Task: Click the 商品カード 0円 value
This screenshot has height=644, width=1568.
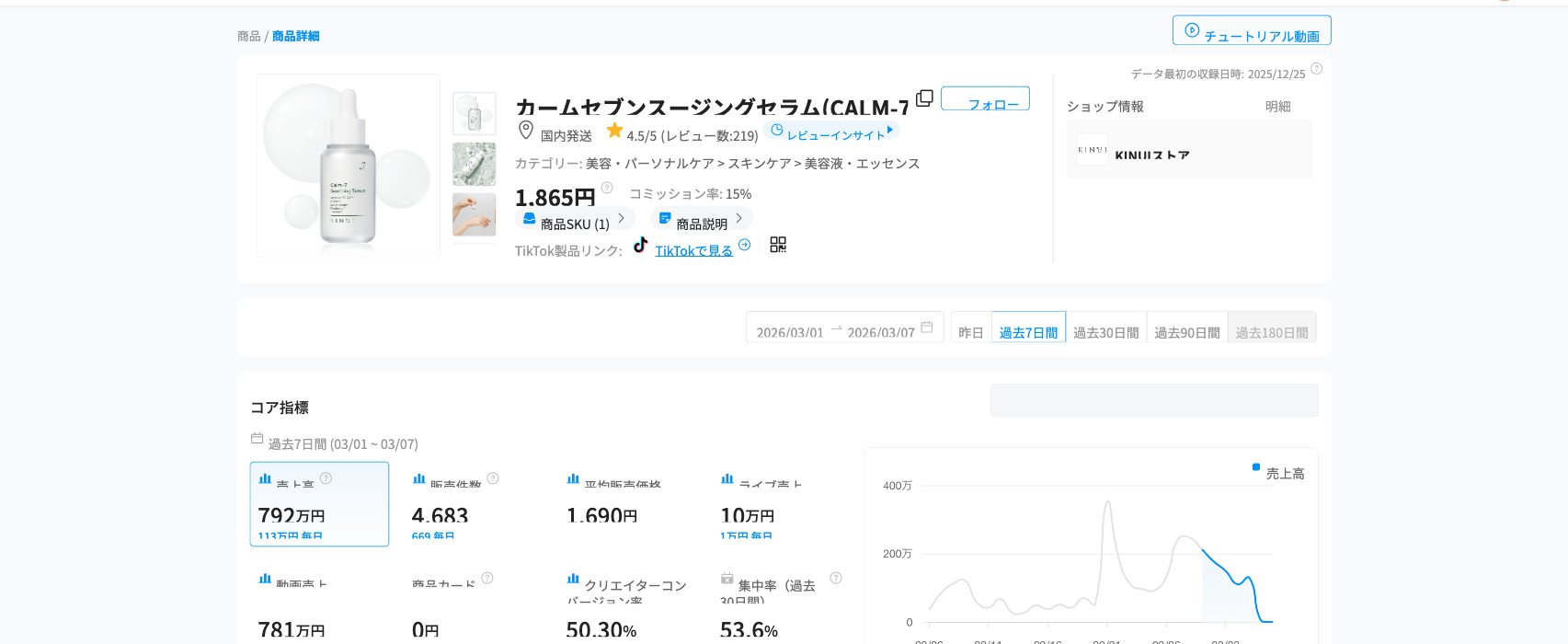Action: click(426, 631)
